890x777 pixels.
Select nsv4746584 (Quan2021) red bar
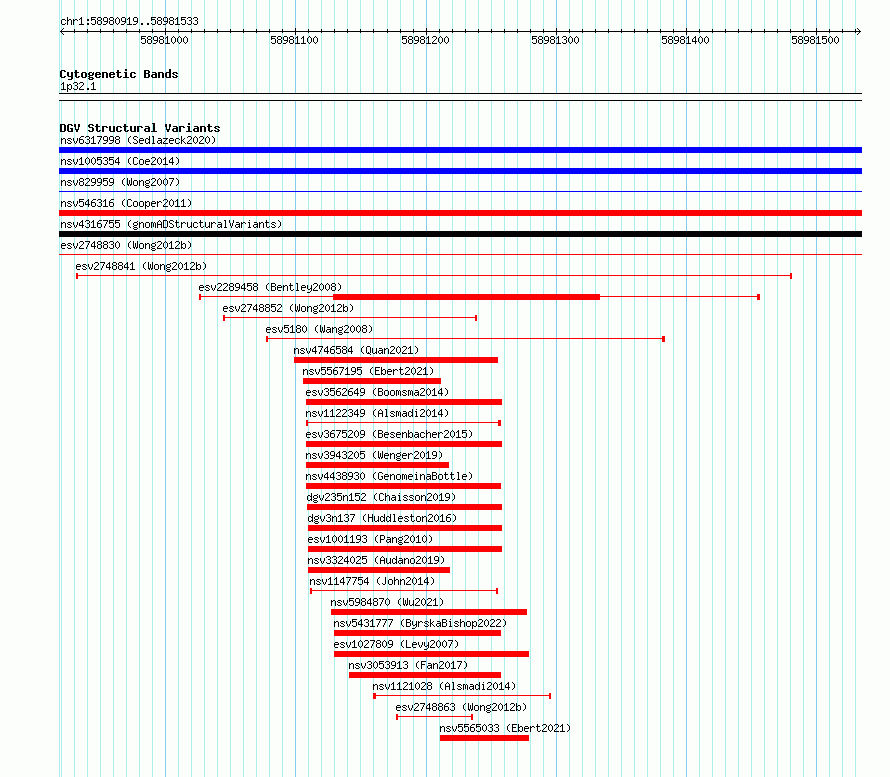coord(396,360)
